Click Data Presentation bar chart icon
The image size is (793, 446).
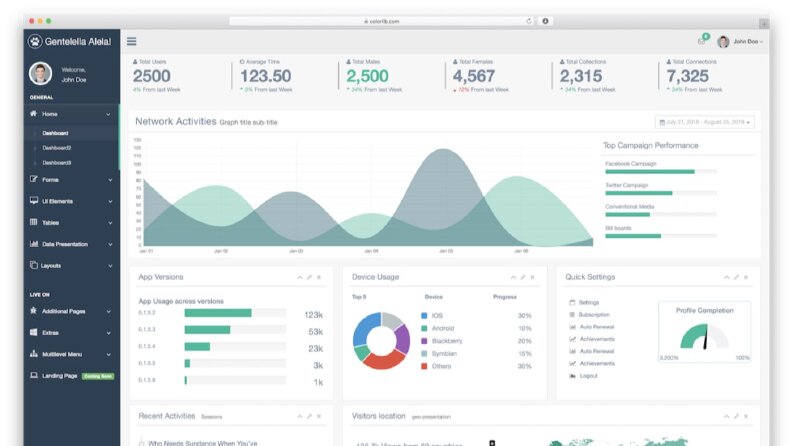[x=33, y=244]
